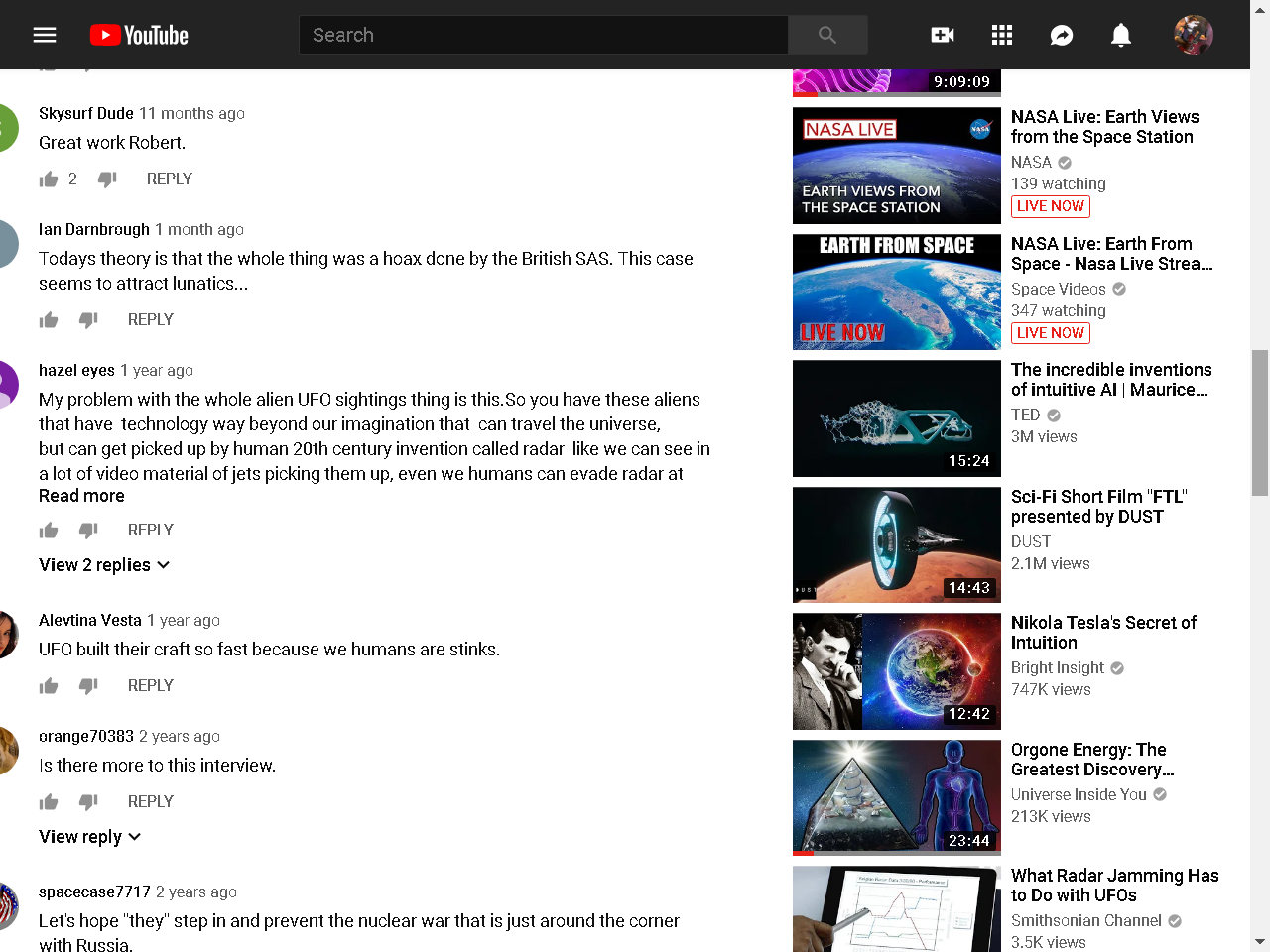Viewport: 1270px width, 952px height.
Task: Dislike Ian Darnbrough's comment
Action: click(88, 320)
